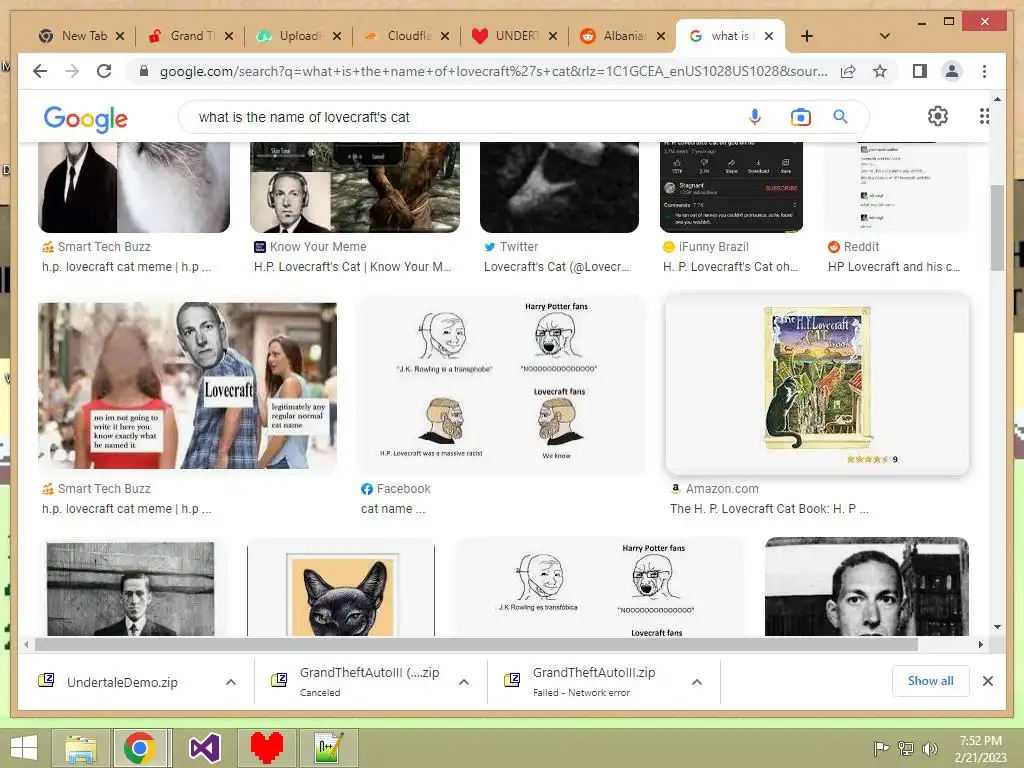Switch to the Upload tab
1024x768 pixels.
(298, 36)
